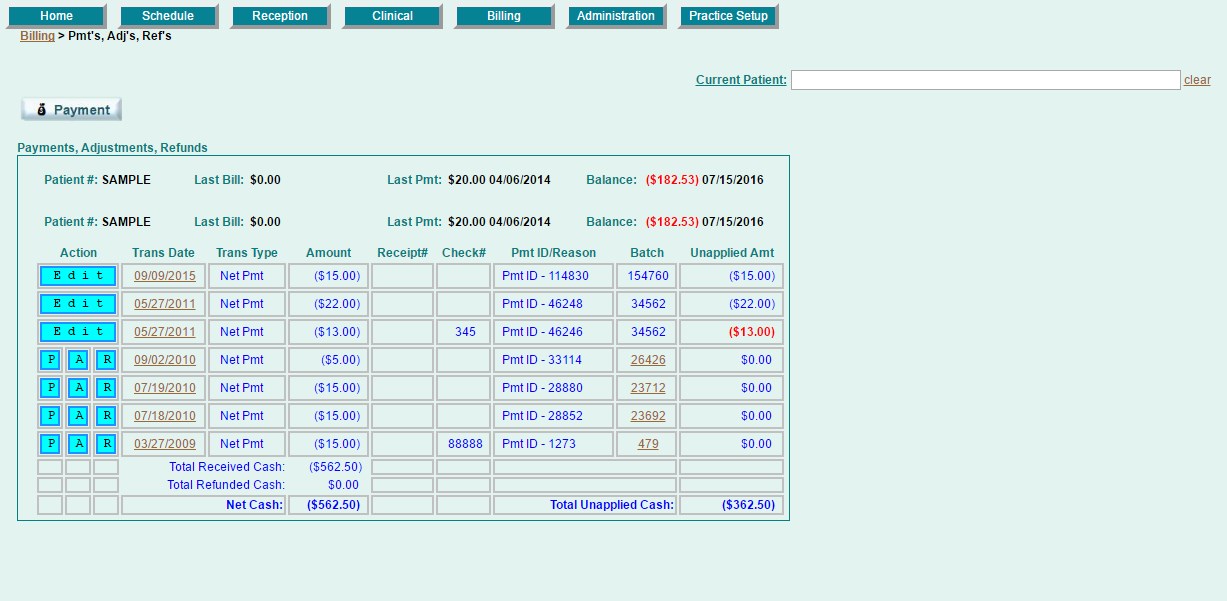Click the Current Patient text field
Viewport: 1227px width, 601px height.
(x=985, y=80)
